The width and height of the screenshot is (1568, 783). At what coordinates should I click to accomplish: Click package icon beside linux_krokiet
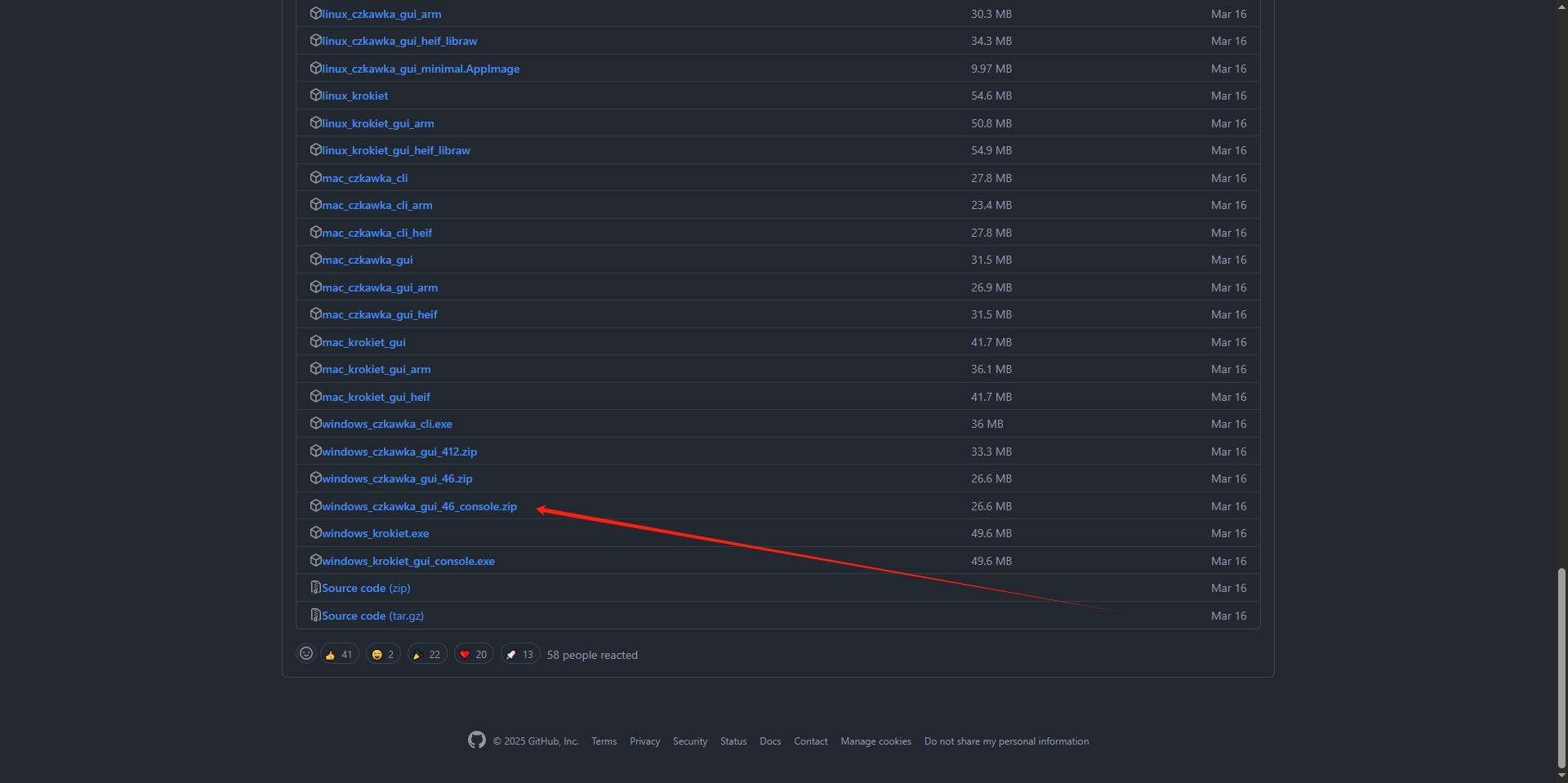click(315, 95)
